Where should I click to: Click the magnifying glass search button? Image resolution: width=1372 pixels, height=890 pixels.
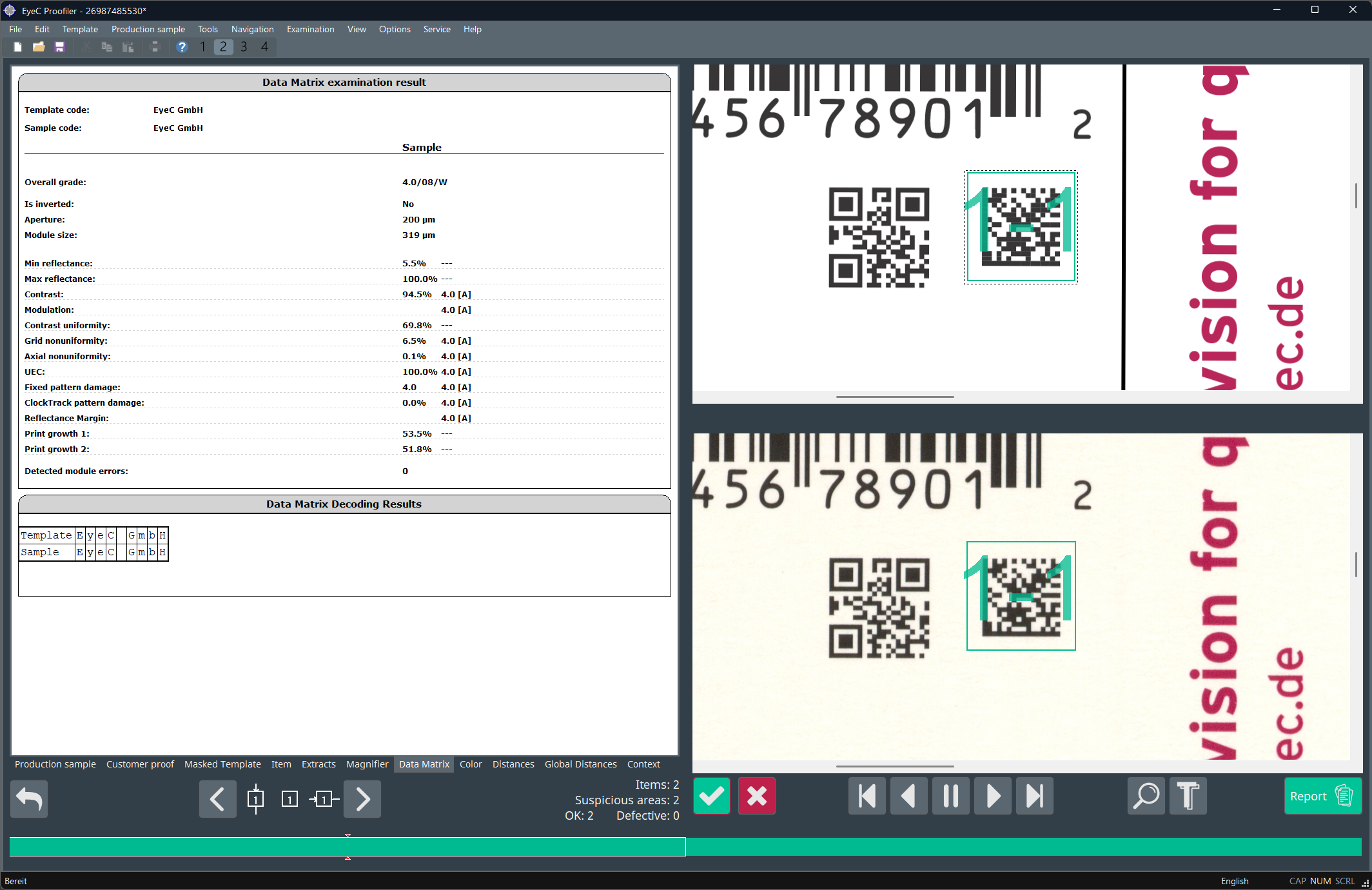click(1146, 796)
